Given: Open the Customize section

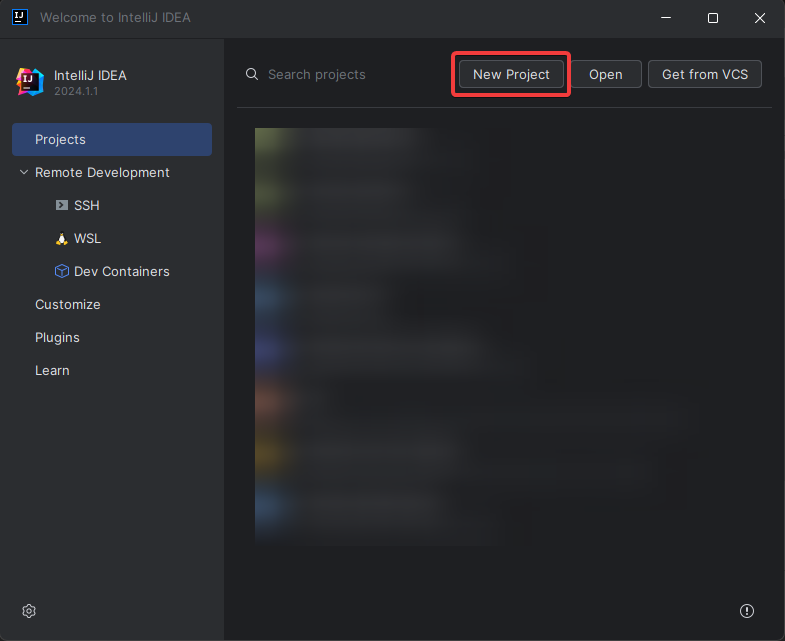Looking at the screenshot, I should point(68,305).
